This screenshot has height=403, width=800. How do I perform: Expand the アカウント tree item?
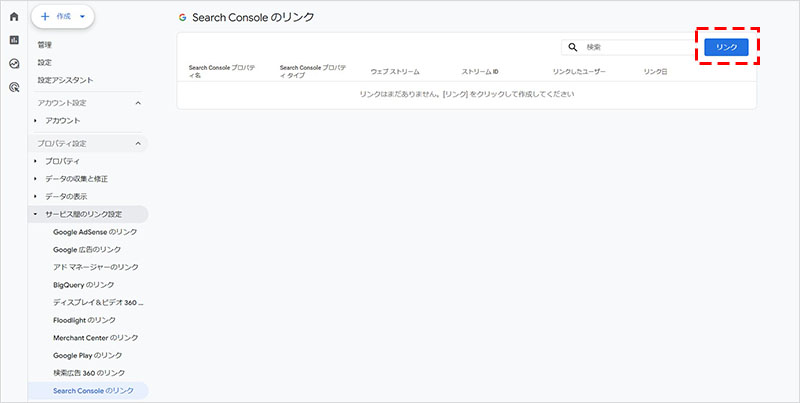[x=36, y=121]
